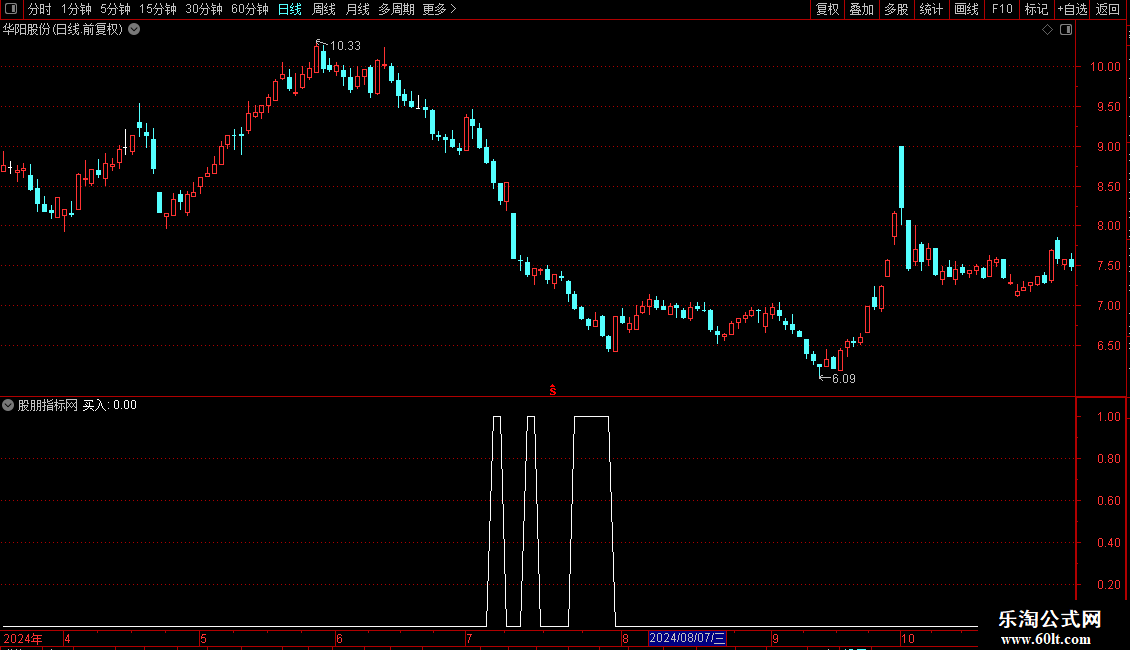This screenshot has height=650, width=1130.
Task: Click the 10.33 high price label
Action: pyautogui.click(x=345, y=45)
